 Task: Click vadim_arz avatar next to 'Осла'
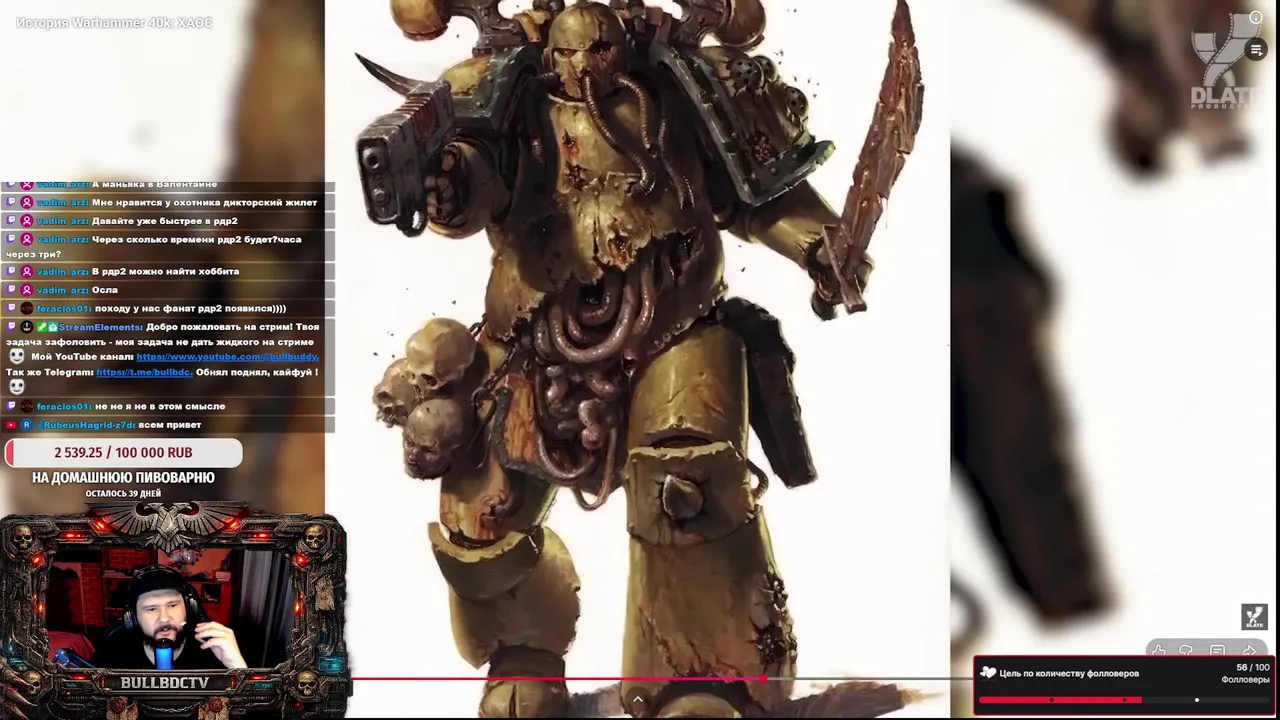[x=27, y=290]
